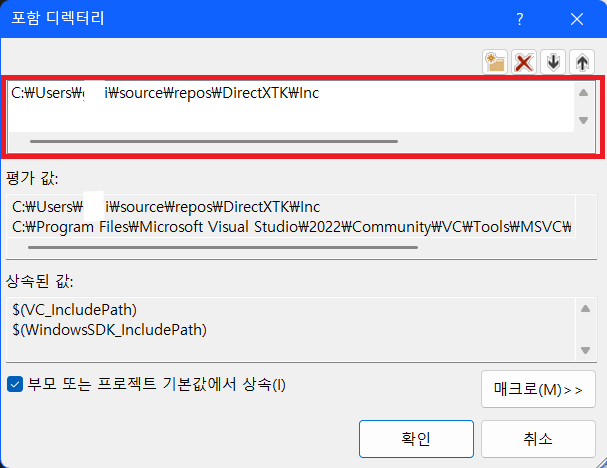The width and height of the screenshot is (607, 468).
Task: Delete selected line with red X icon
Action: (524, 62)
